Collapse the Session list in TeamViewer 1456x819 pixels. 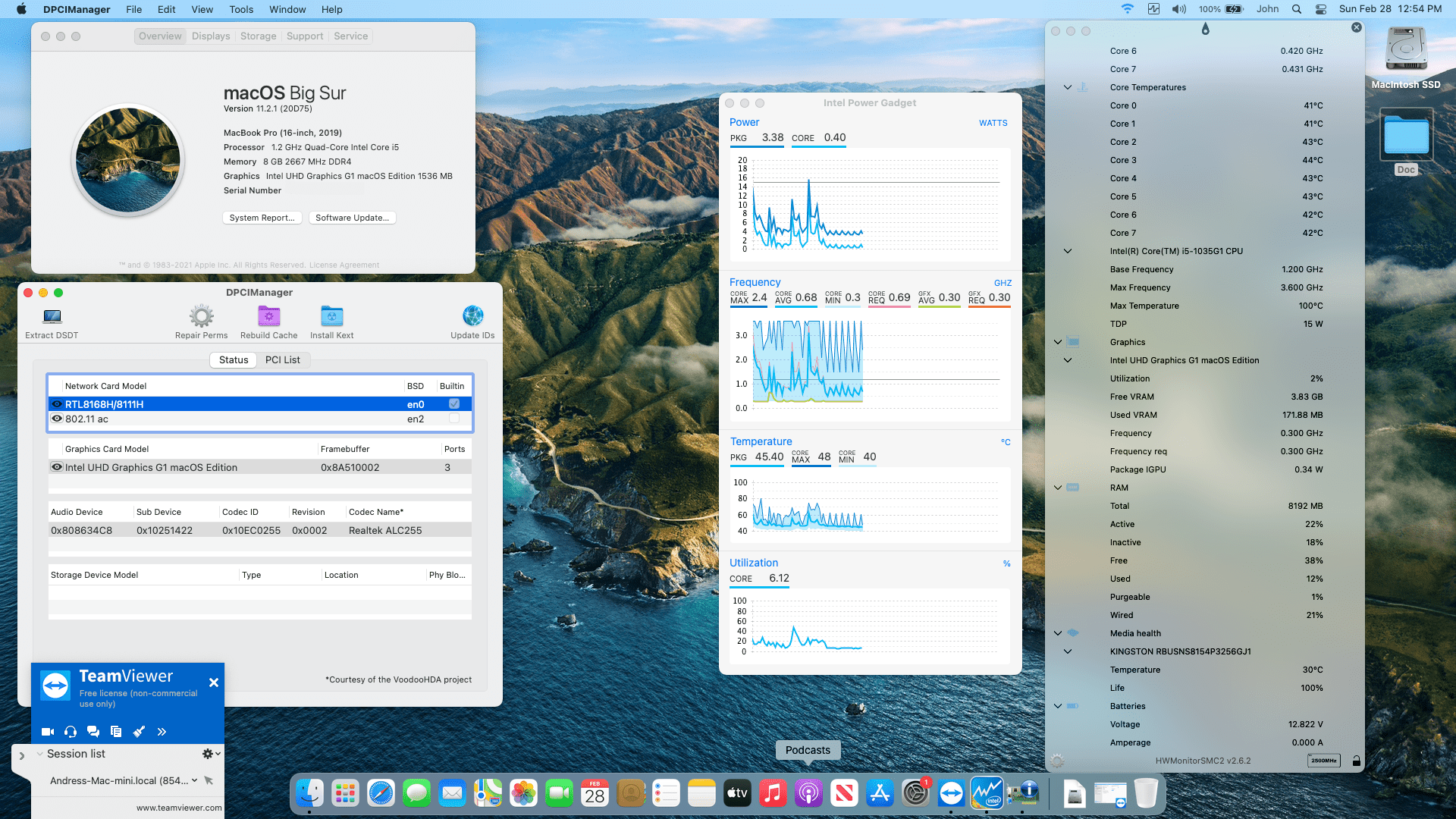click(x=39, y=753)
